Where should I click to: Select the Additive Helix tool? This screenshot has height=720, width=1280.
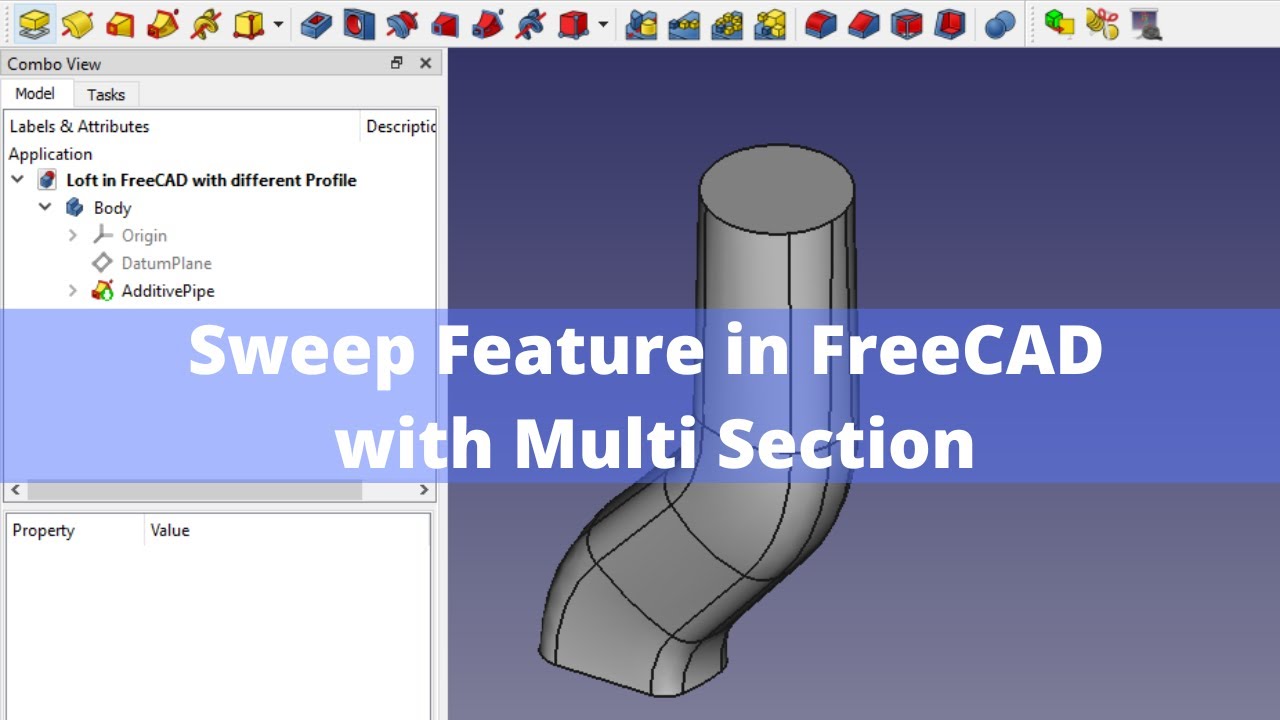pyautogui.click(x=205, y=23)
